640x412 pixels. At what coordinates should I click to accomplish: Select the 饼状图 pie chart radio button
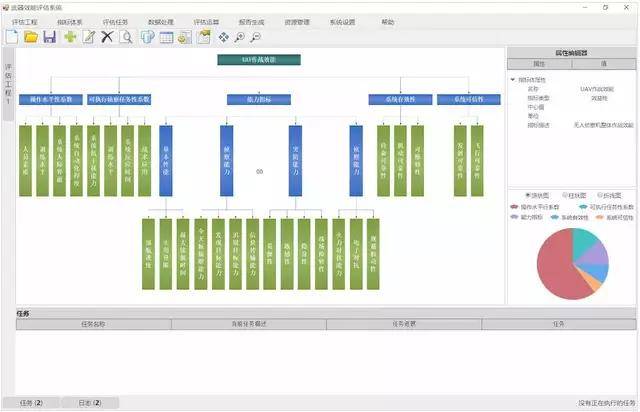coord(528,194)
